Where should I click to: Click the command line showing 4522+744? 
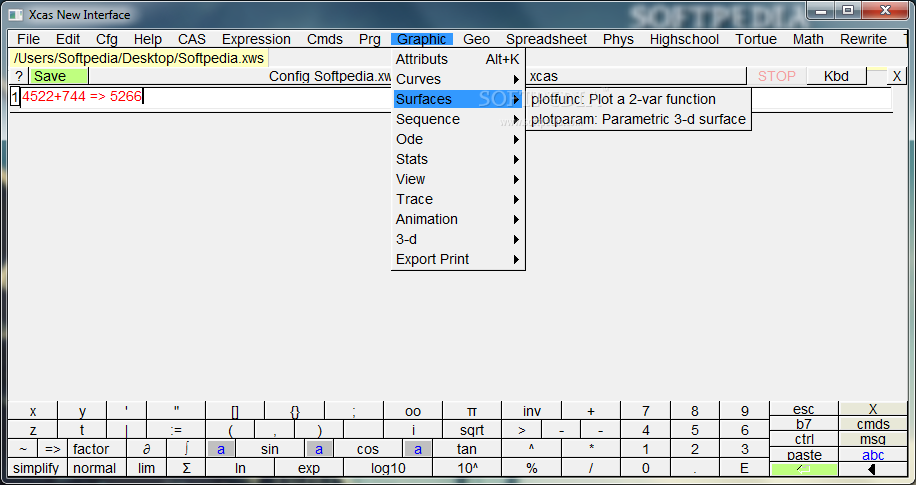point(456,97)
